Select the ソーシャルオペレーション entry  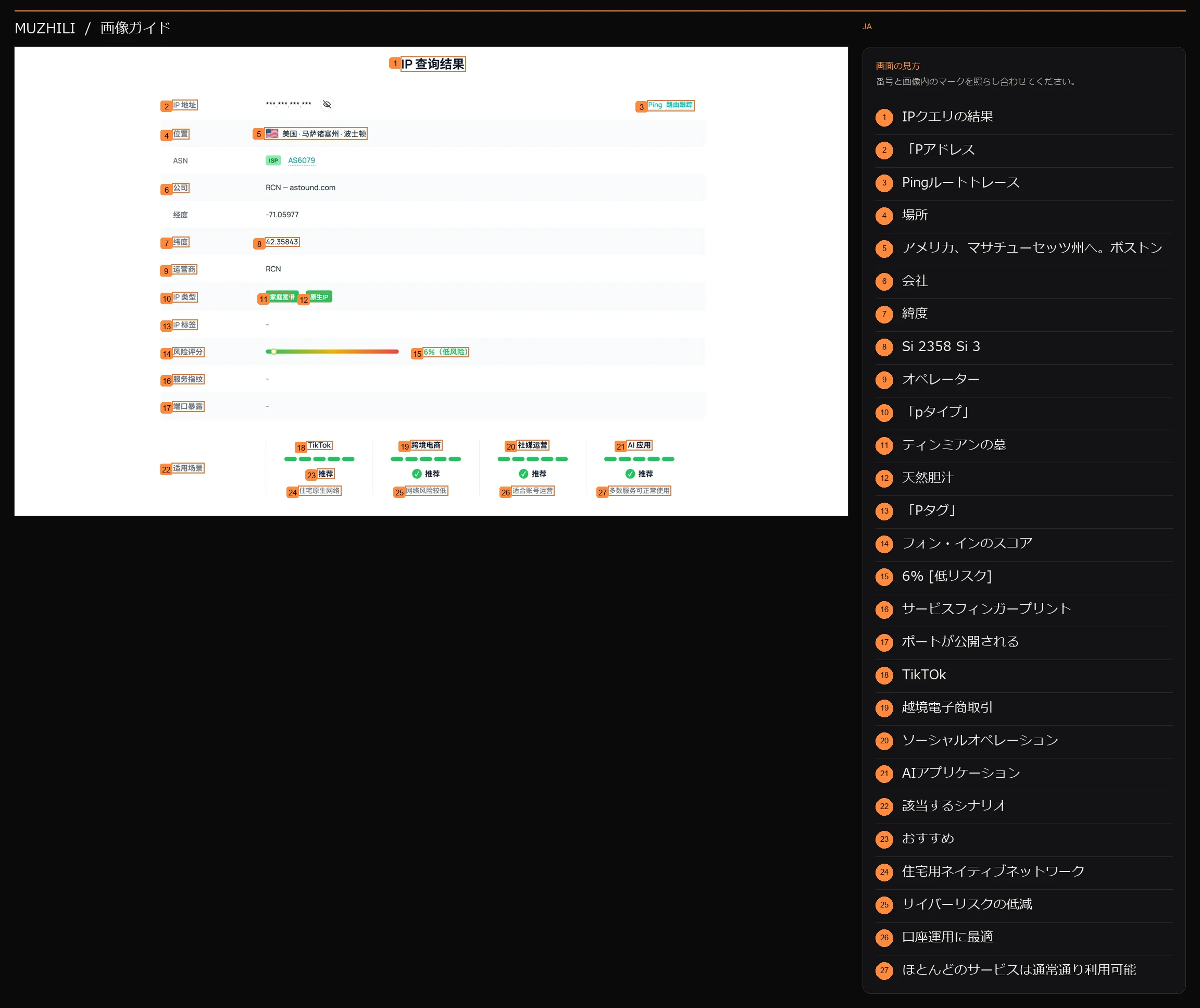point(1023,741)
